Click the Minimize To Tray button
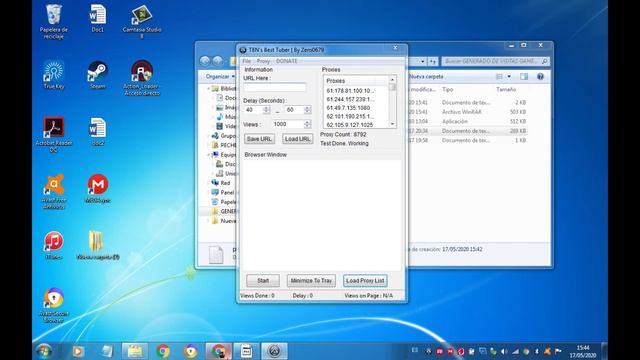 pos(311,281)
